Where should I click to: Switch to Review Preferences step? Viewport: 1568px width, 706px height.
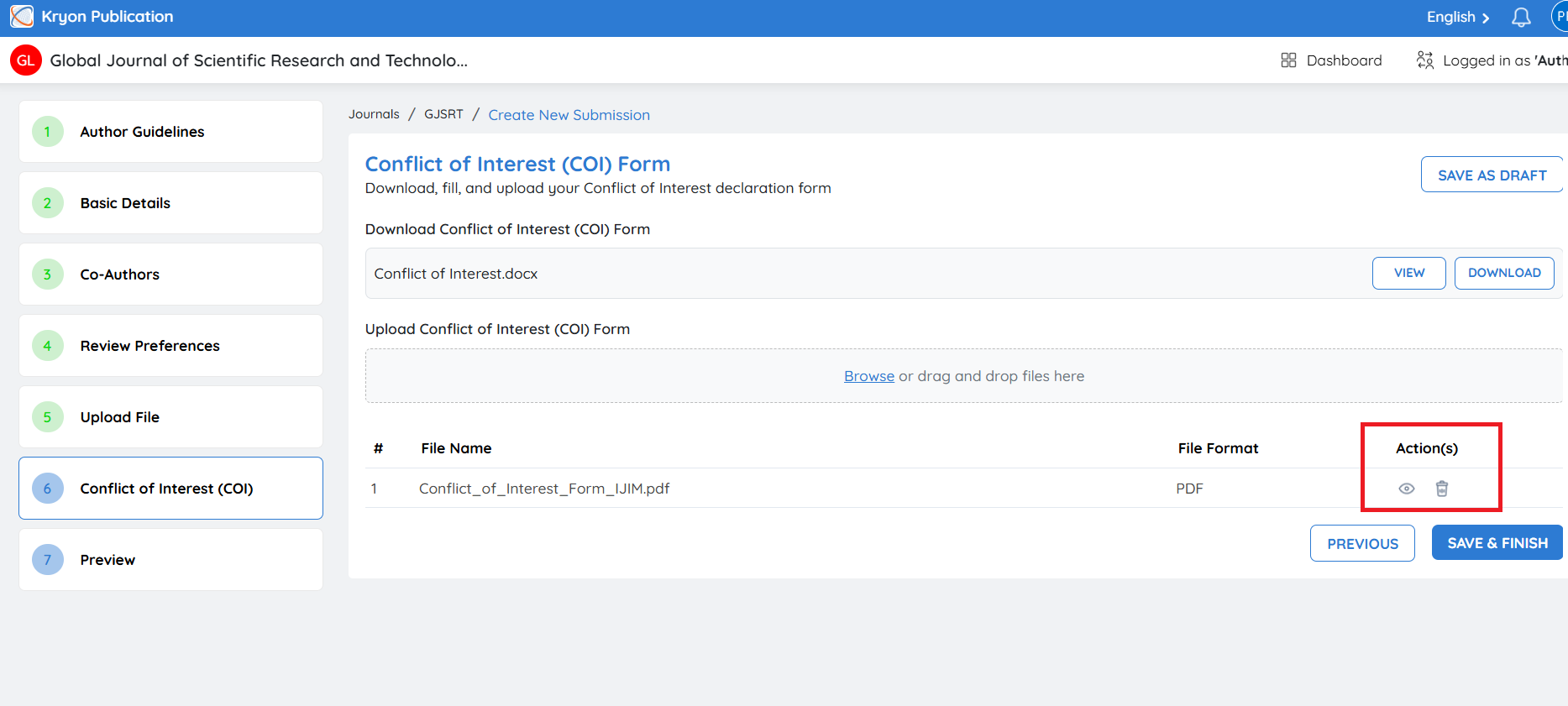pyautogui.click(x=170, y=346)
